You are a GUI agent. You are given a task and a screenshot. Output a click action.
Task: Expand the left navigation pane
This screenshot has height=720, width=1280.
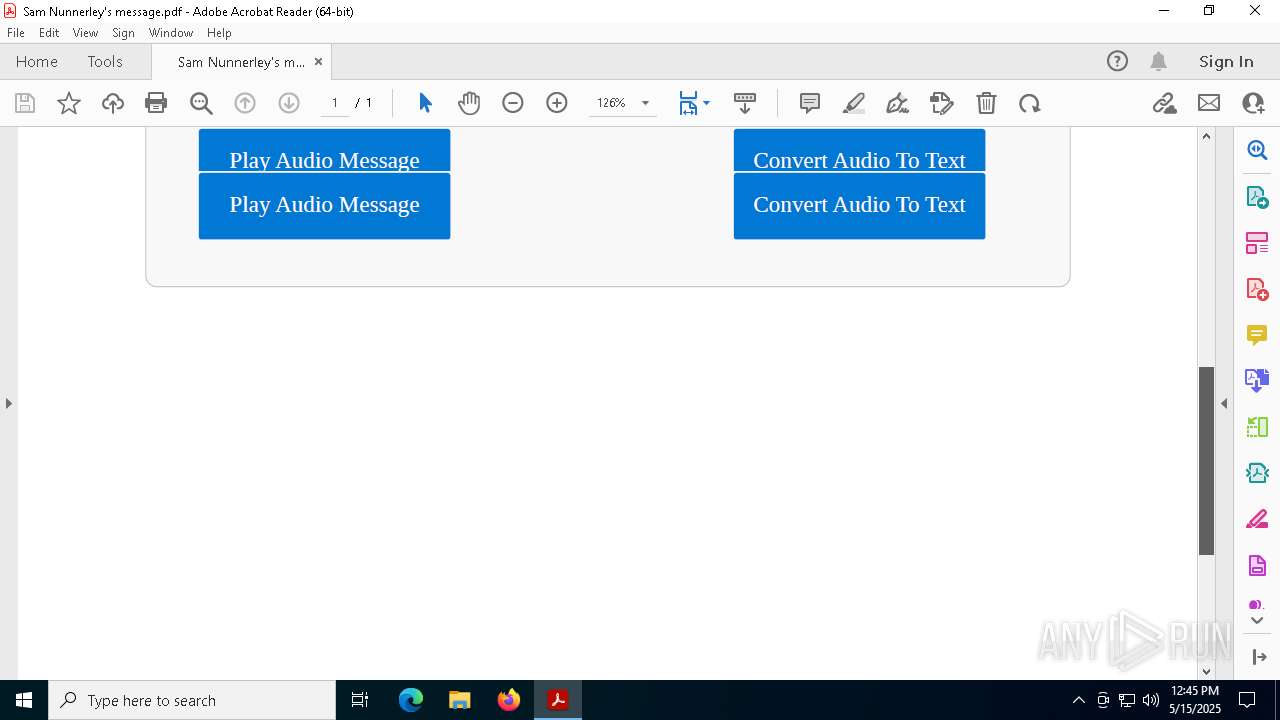pyautogui.click(x=8, y=403)
